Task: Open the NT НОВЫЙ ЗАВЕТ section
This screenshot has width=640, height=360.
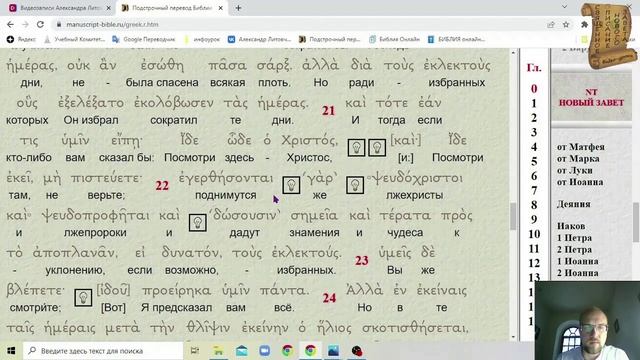Action: 591,98
